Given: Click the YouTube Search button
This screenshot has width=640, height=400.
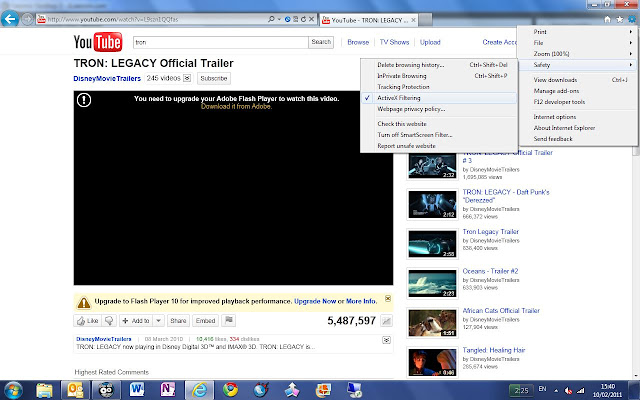Looking at the screenshot, I should [321, 42].
